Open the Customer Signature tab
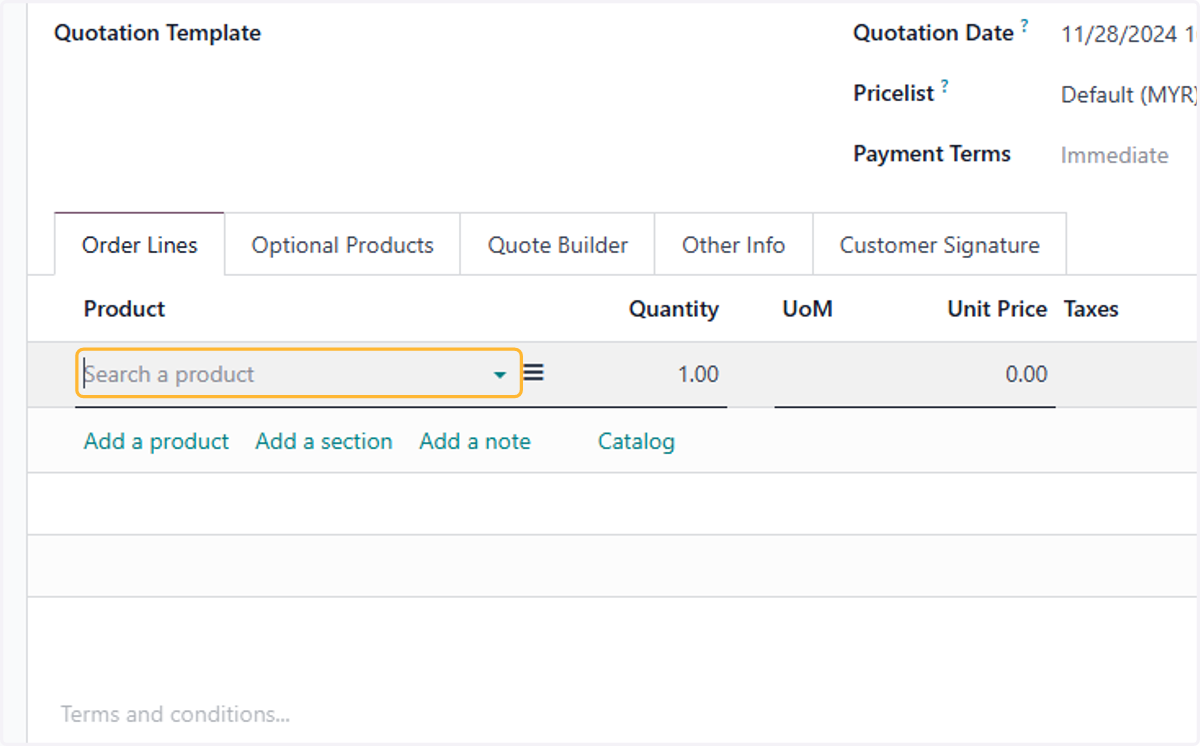This screenshot has width=1200, height=746. [939, 245]
